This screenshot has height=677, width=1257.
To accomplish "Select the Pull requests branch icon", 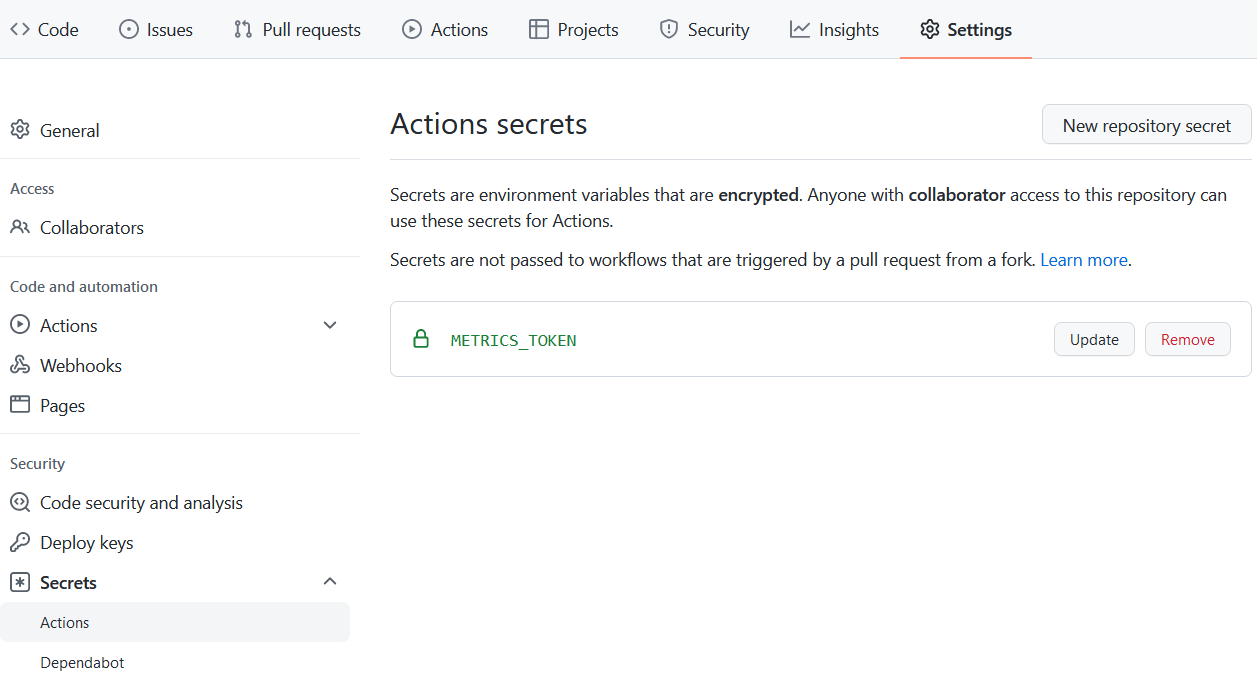I will click(241, 29).
